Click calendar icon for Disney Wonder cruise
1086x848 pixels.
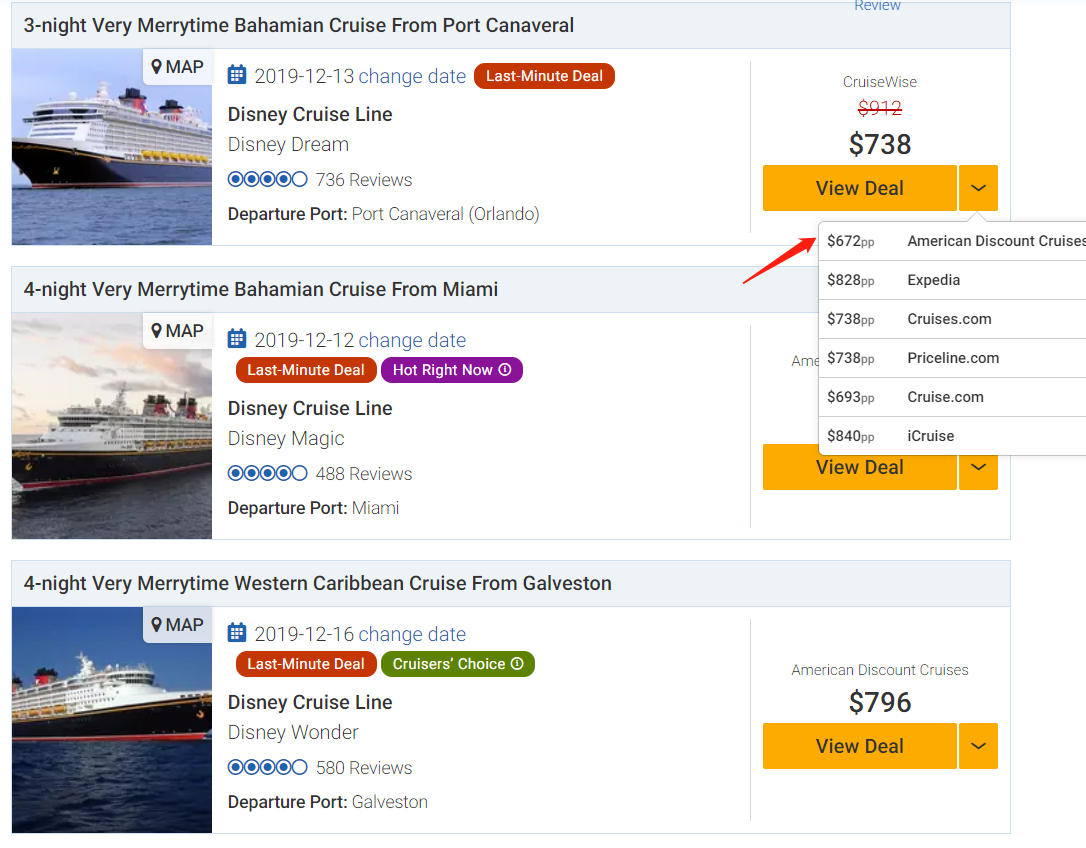[237, 633]
